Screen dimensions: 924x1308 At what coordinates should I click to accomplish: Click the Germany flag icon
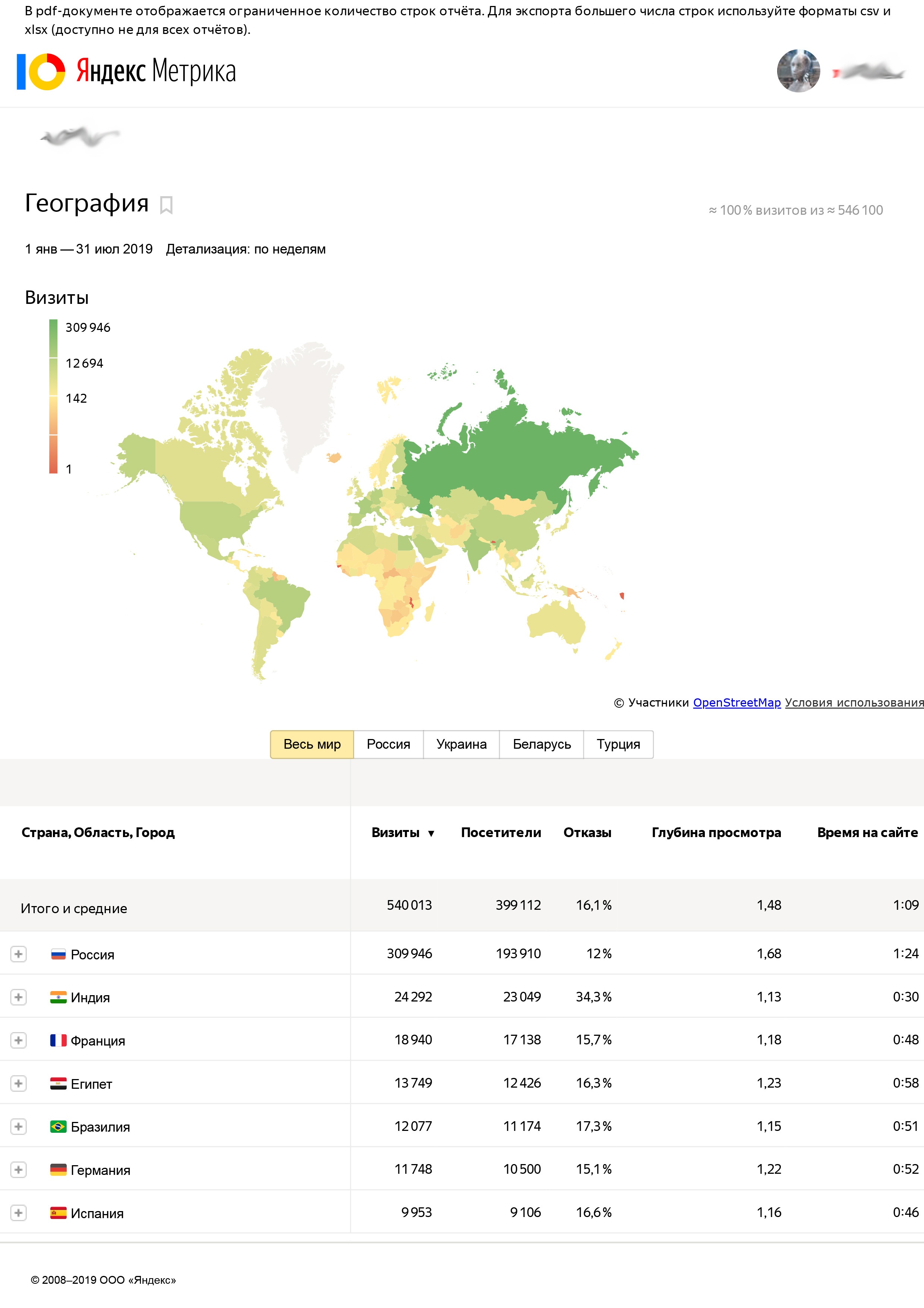[x=58, y=1170]
